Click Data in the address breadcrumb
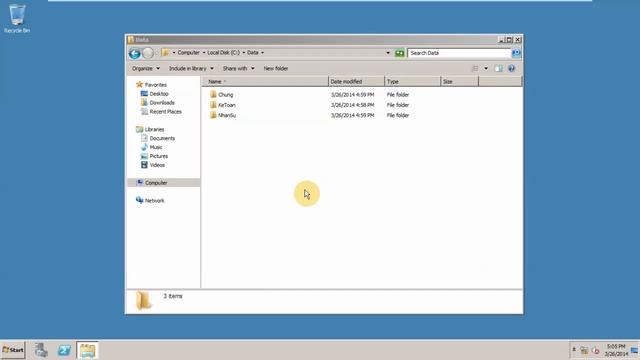The image size is (640, 360). tap(253, 53)
